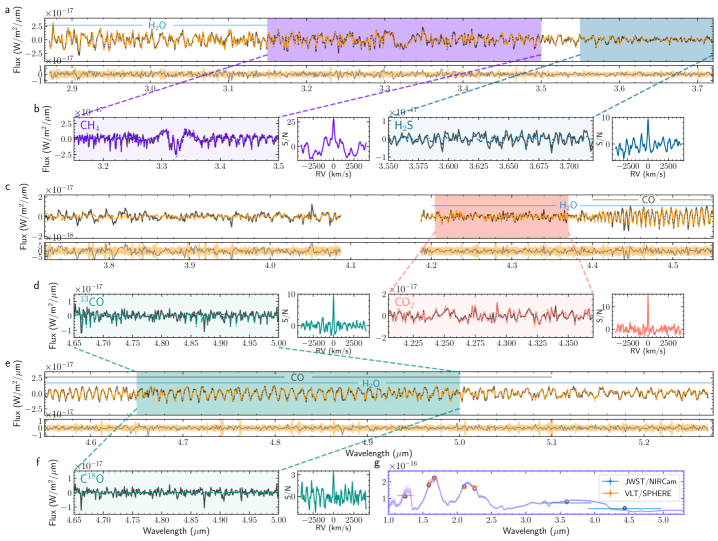Click the 4.225 tick label in the CO2 panel
The width and height of the screenshot is (718, 541).
click(x=413, y=343)
